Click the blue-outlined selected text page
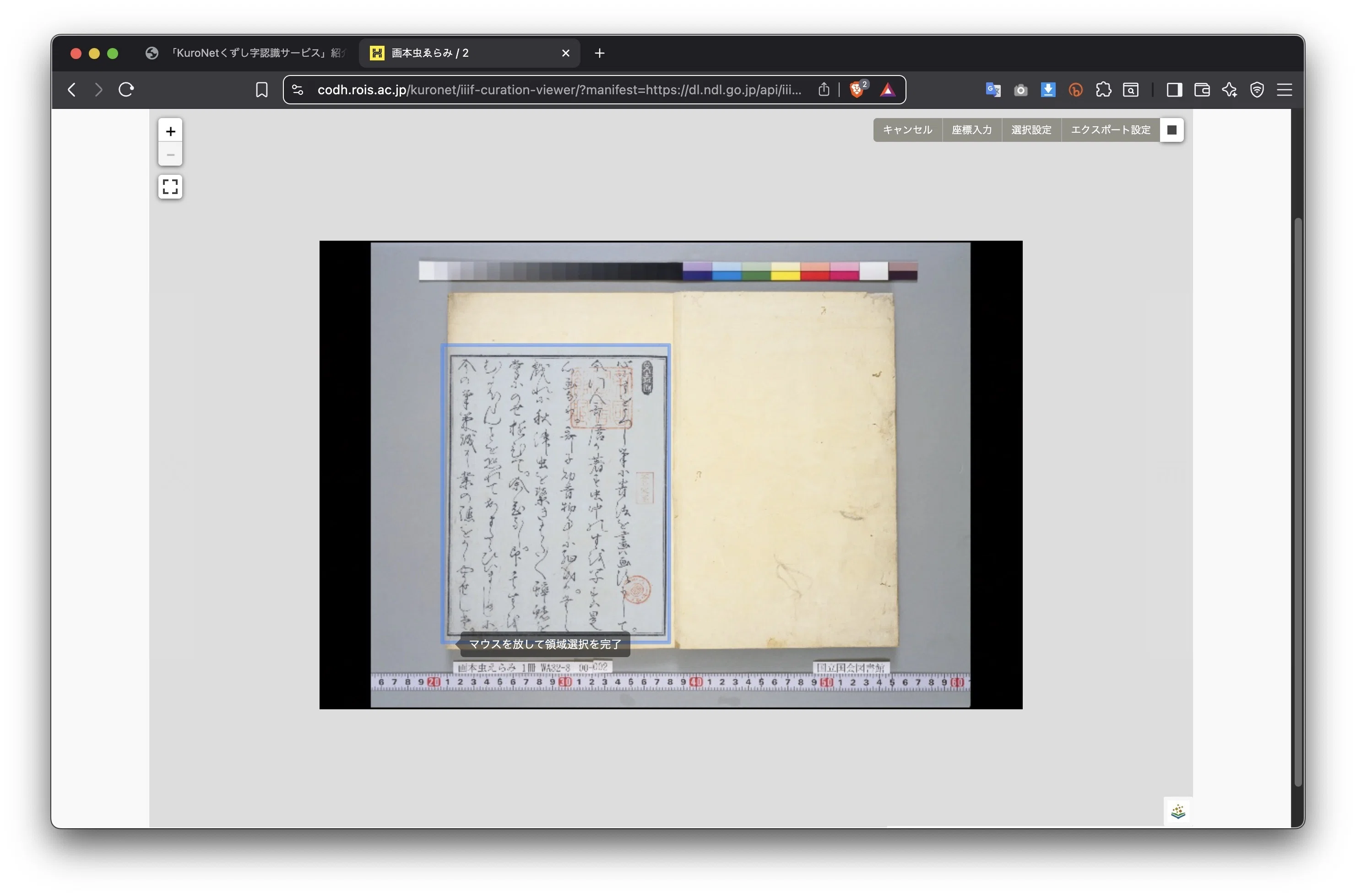This screenshot has height=896, width=1356. click(556, 494)
